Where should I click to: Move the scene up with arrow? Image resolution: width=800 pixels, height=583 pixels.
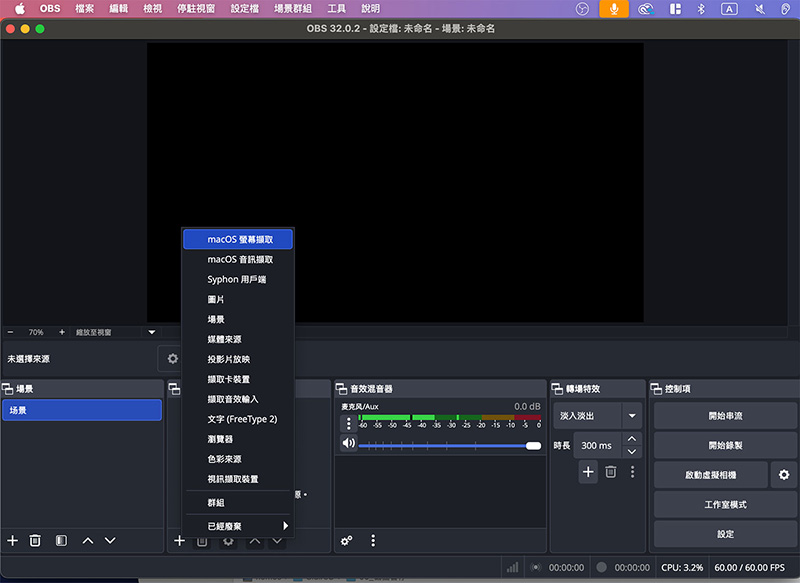pos(87,540)
